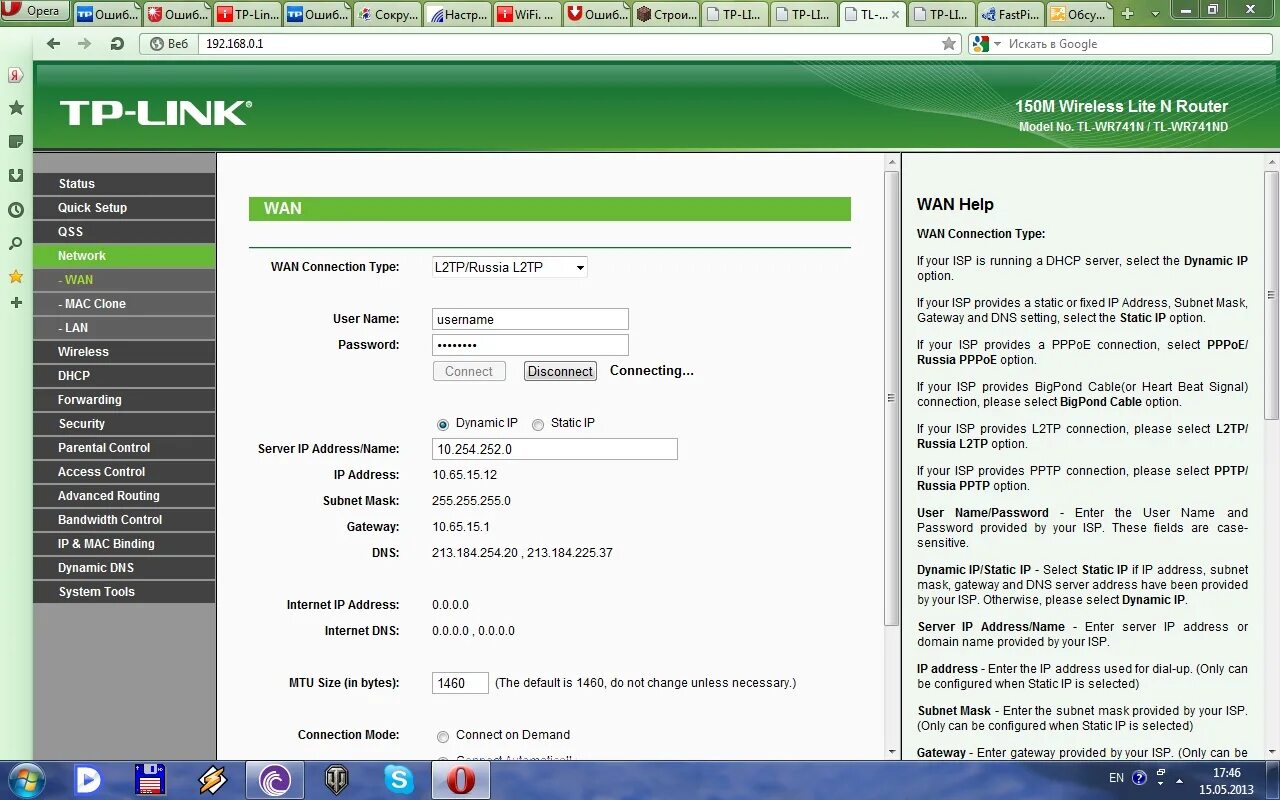Go forward with the browser forward arrow

tap(85, 44)
